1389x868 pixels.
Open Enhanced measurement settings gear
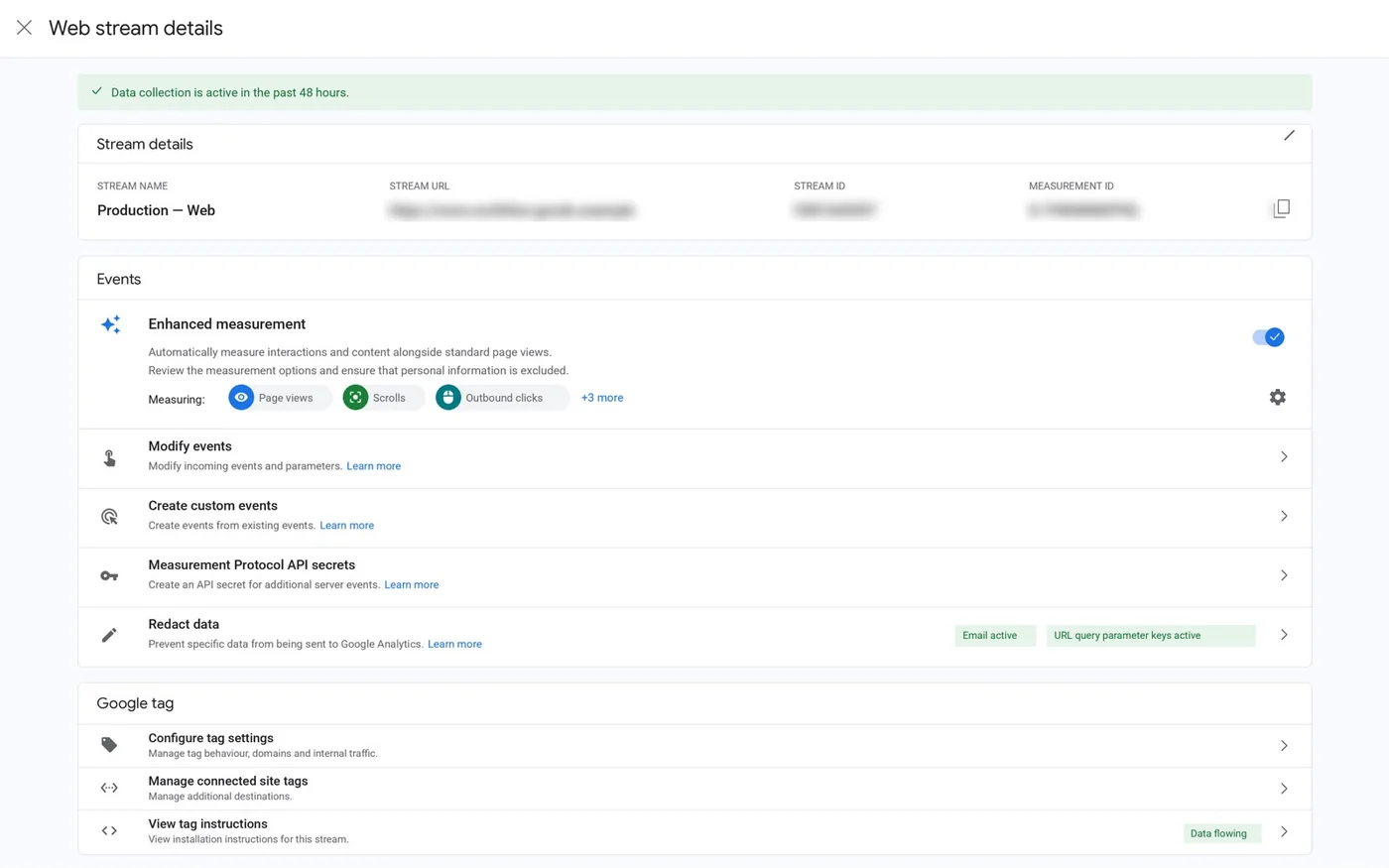click(x=1278, y=397)
